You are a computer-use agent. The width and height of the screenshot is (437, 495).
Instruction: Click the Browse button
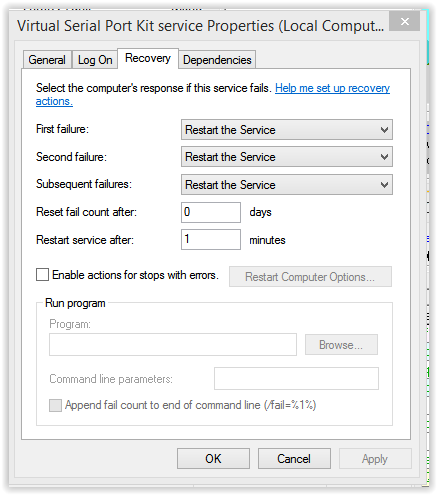pyautogui.click(x=341, y=345)
